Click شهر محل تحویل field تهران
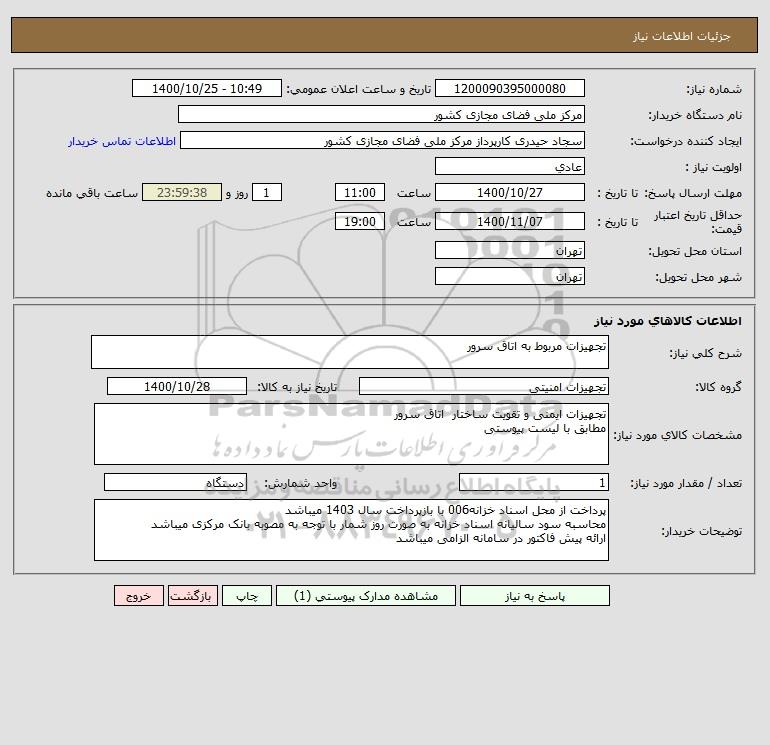Screen dimensions: 770x745 pos(510,276)
